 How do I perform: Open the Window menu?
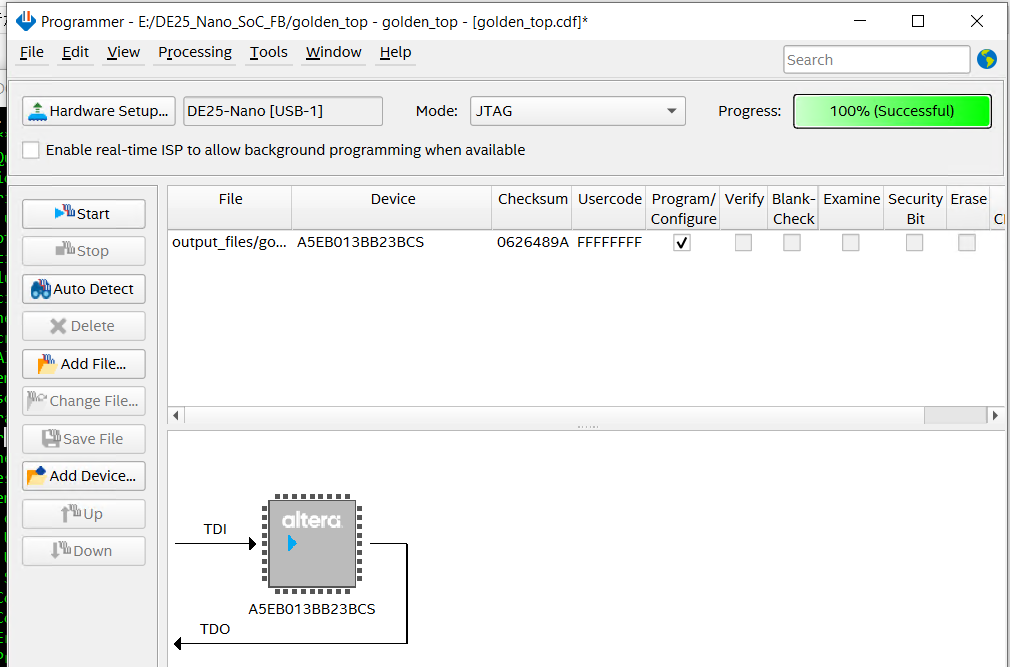(334, 52)
